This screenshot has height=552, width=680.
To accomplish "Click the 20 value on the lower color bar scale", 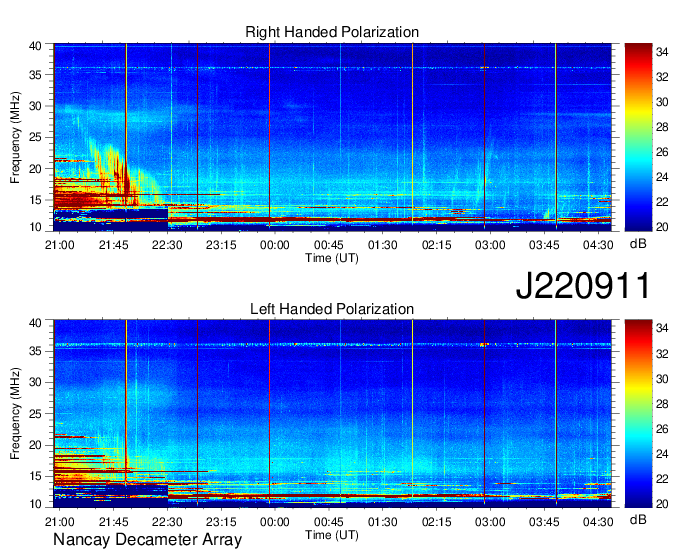I will click(x=662, y=504).
